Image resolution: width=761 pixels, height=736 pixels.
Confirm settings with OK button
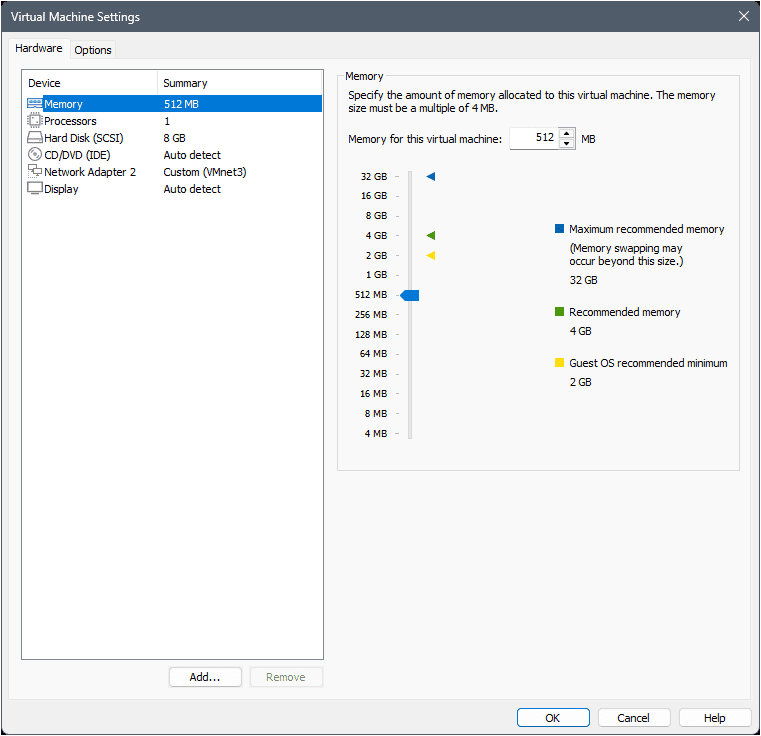click(x=553, y=718)
